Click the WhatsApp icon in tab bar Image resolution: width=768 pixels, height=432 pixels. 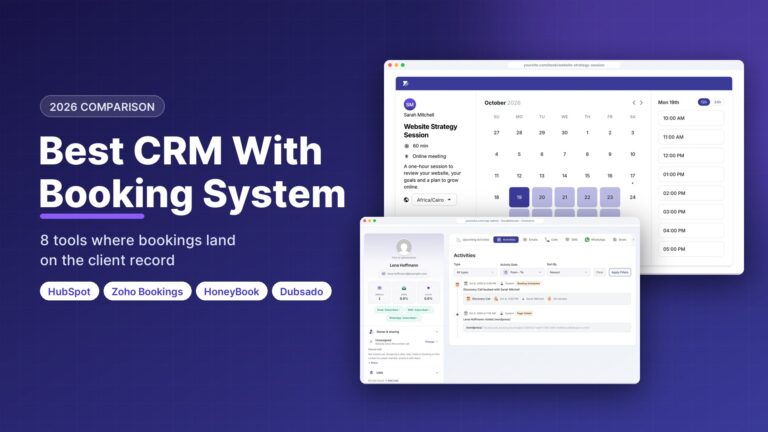pyautogui.click(x=587, y=240)
